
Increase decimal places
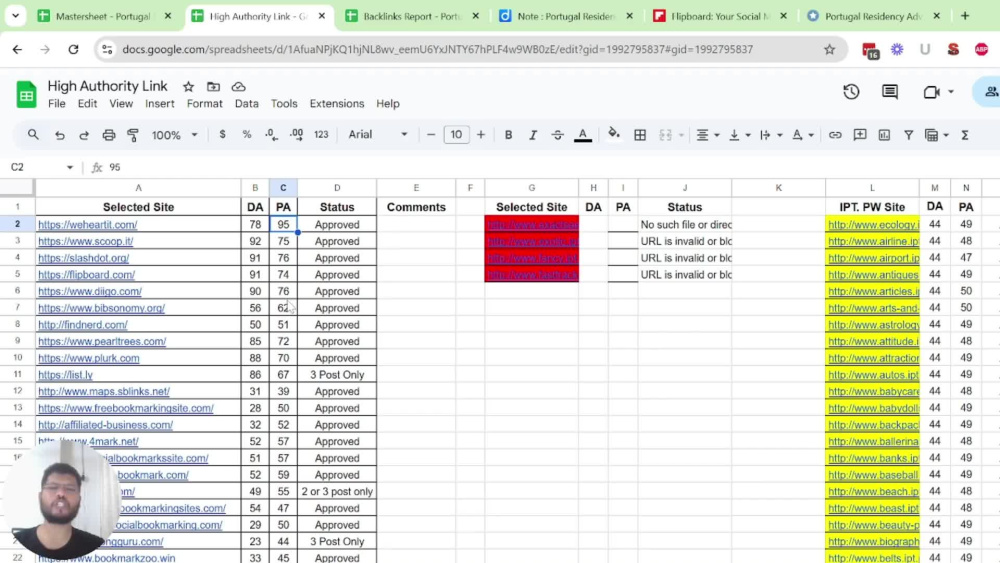click(x=297, y=135)
